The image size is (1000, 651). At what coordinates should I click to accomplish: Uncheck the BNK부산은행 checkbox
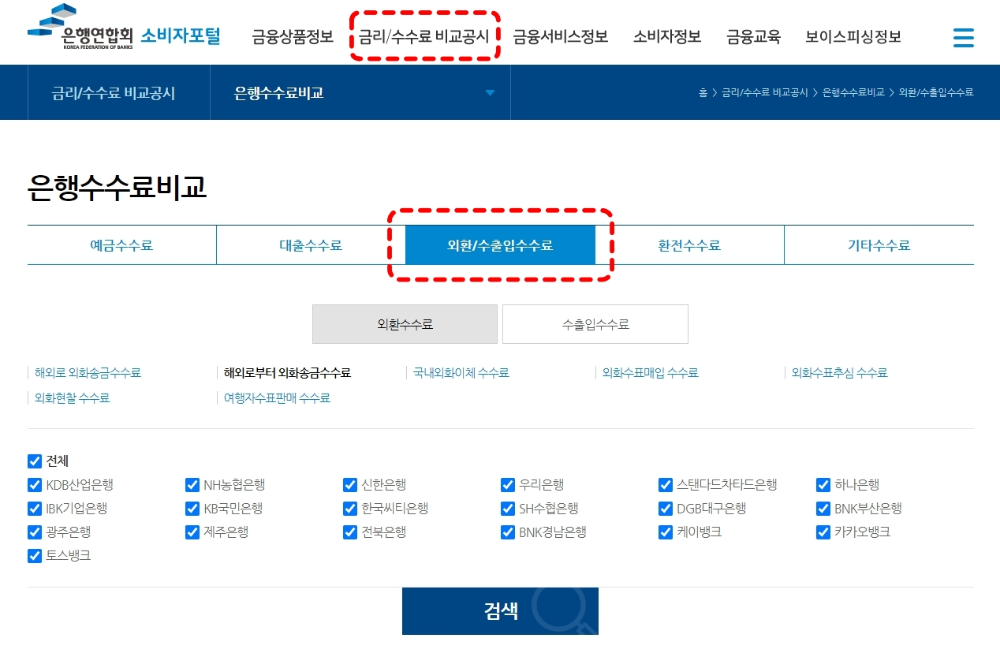pyautogui.click(x=823, y=508)
